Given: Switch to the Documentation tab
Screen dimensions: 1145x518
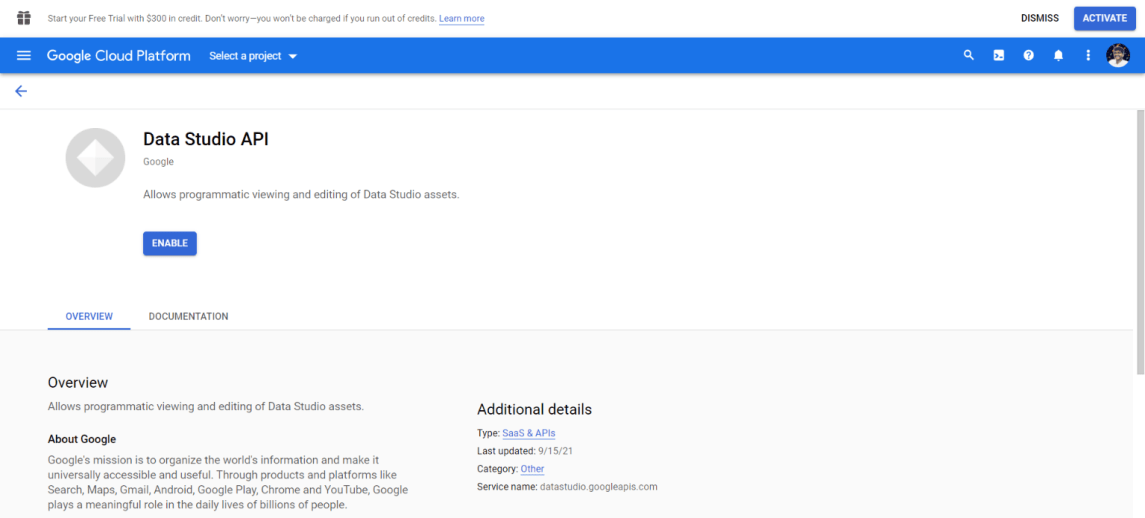Looking at the screenshot, I should [188, 316].
